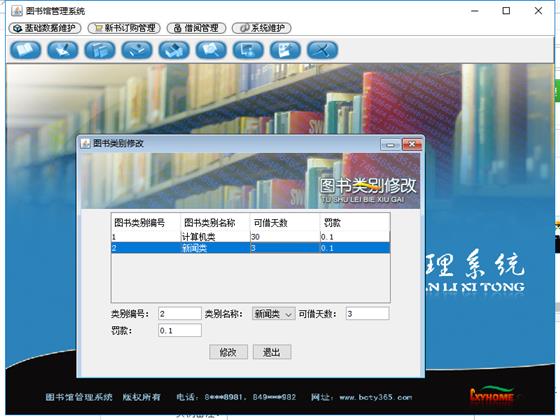Minimize the 图书类别修改 dialog
Screen dimensions: 560x420
tap(390, 145)
